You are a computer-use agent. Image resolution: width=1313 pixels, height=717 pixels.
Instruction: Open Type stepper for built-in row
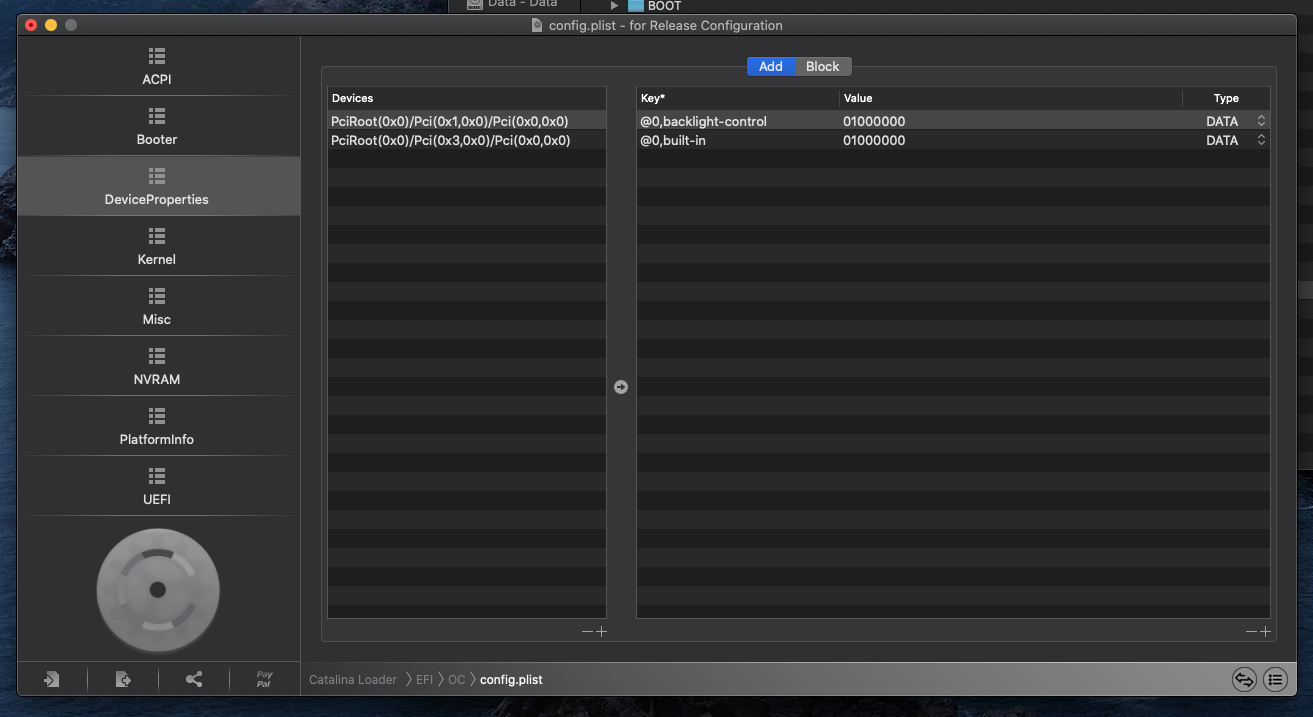1261,141
